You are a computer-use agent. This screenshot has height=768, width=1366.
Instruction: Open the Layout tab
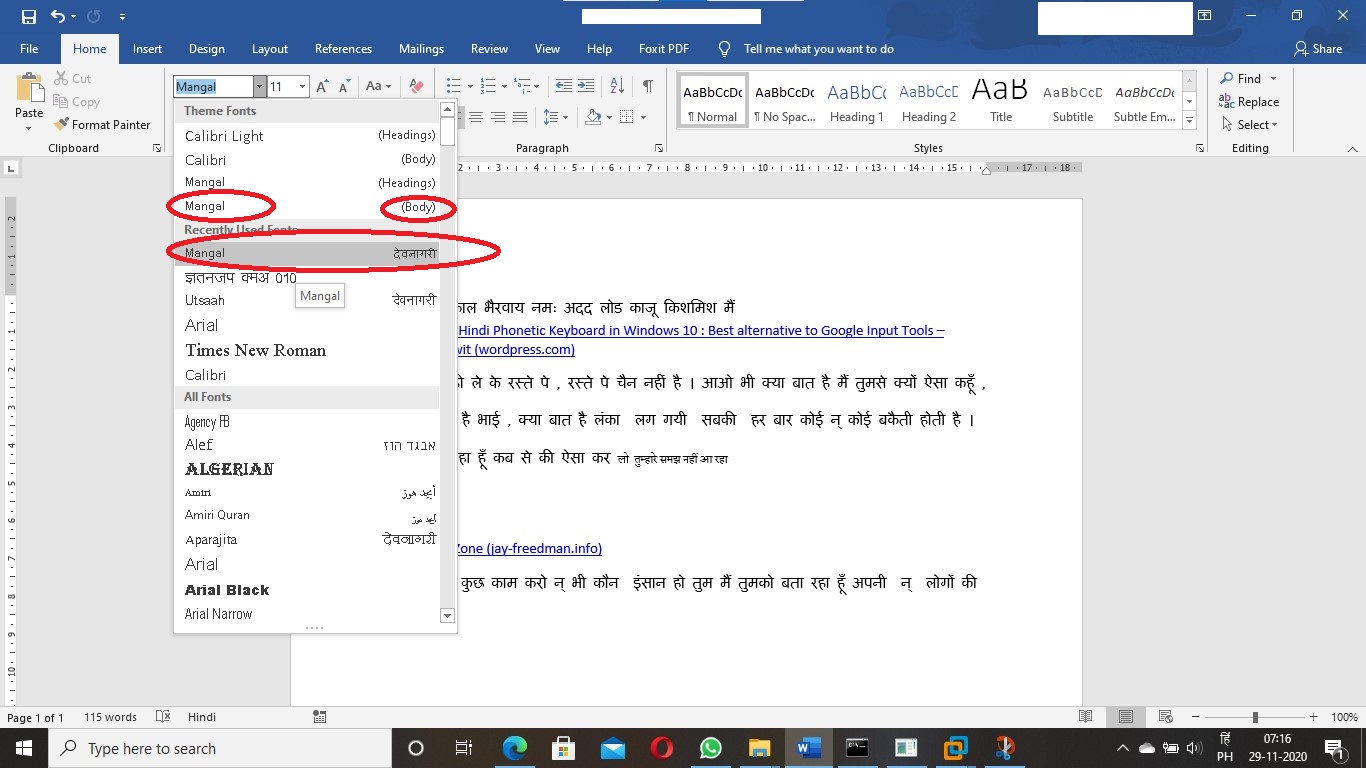[x=270, y=48]
